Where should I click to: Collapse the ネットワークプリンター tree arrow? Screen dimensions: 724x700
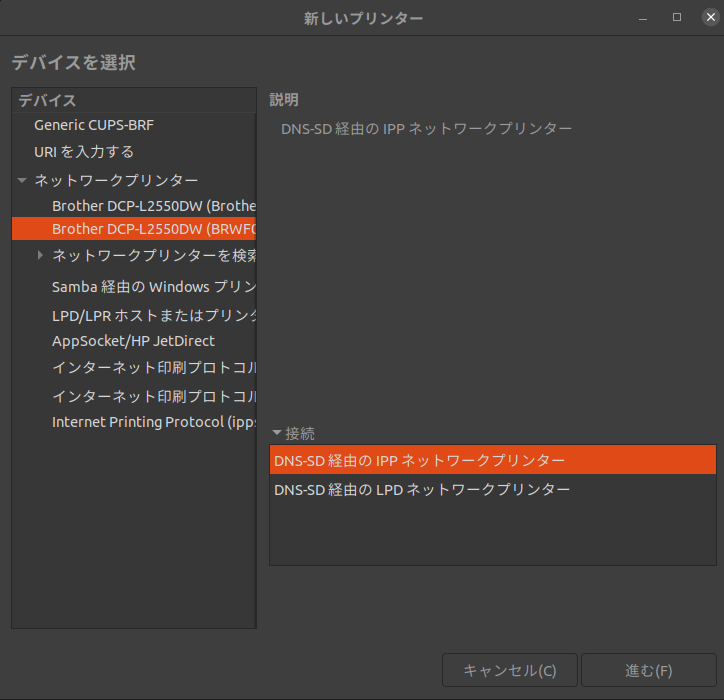(22, 180)
